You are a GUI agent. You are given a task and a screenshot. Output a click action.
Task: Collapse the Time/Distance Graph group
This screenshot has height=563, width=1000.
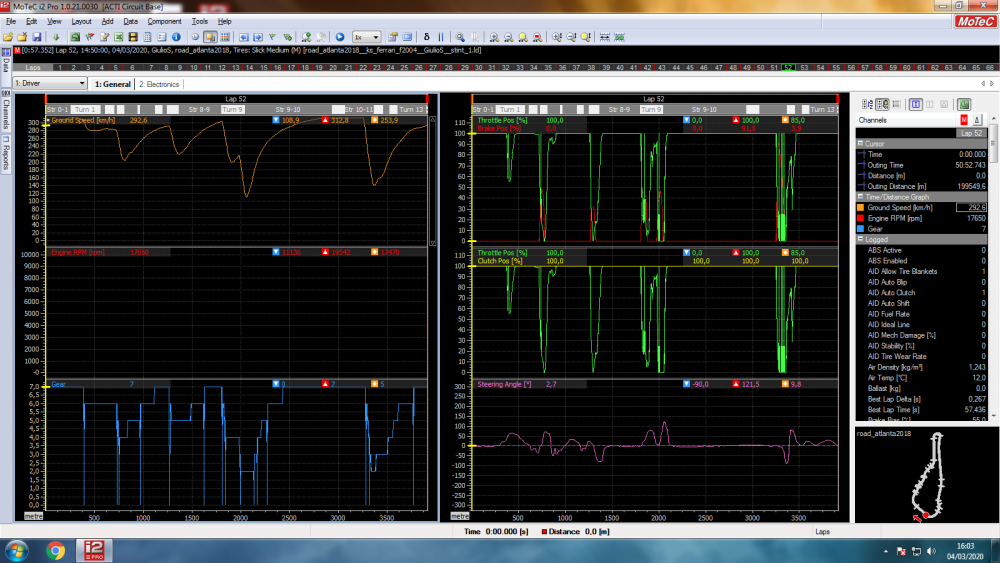pyautogui.click(x=860, y=197)
